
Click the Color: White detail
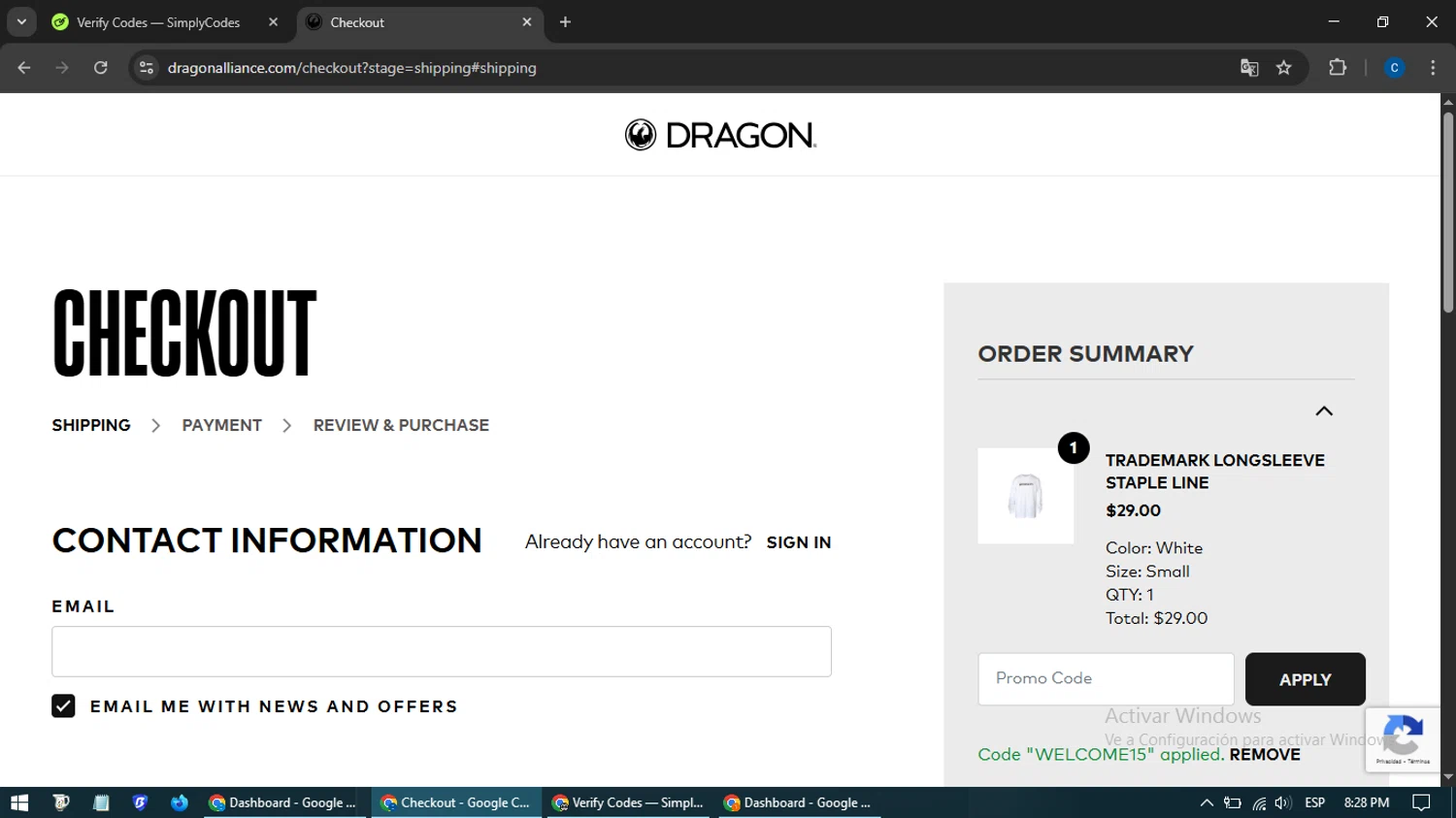coord(1154,548)
